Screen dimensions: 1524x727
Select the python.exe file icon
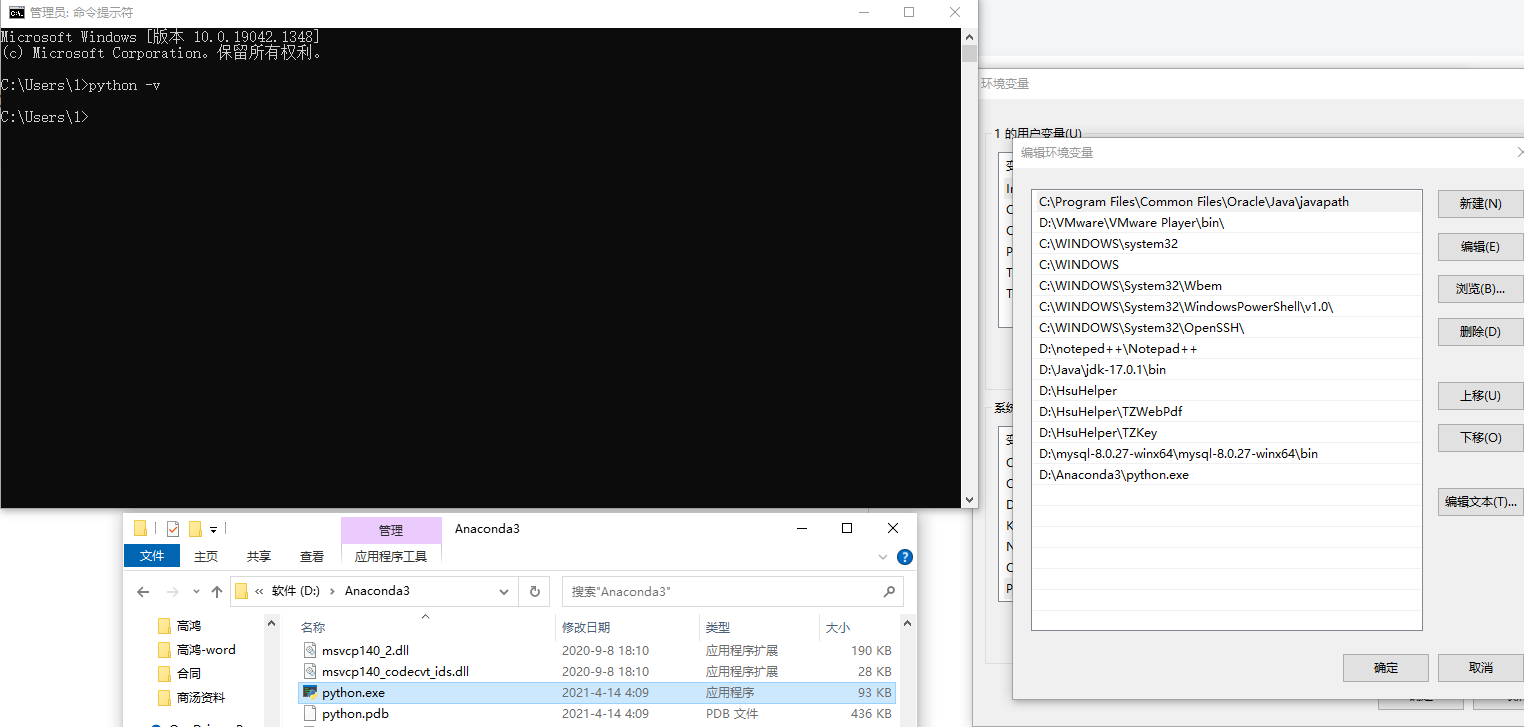[310, 693]
